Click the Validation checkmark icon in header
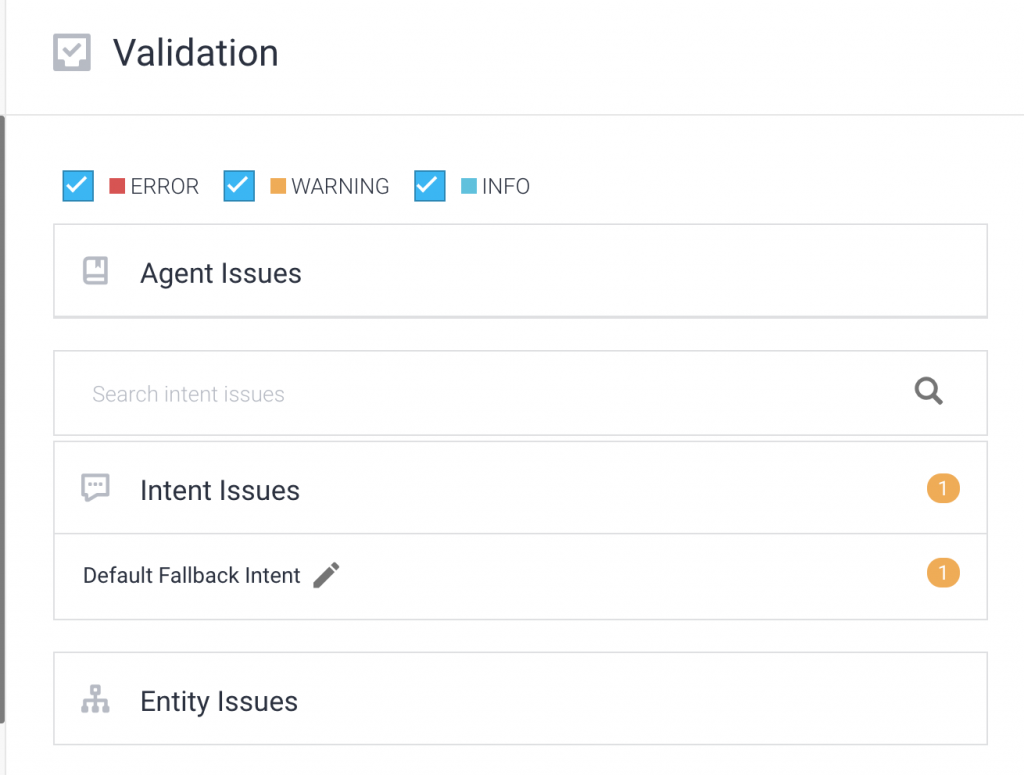This screenshot has width=1024, height=775. point(72,53)
